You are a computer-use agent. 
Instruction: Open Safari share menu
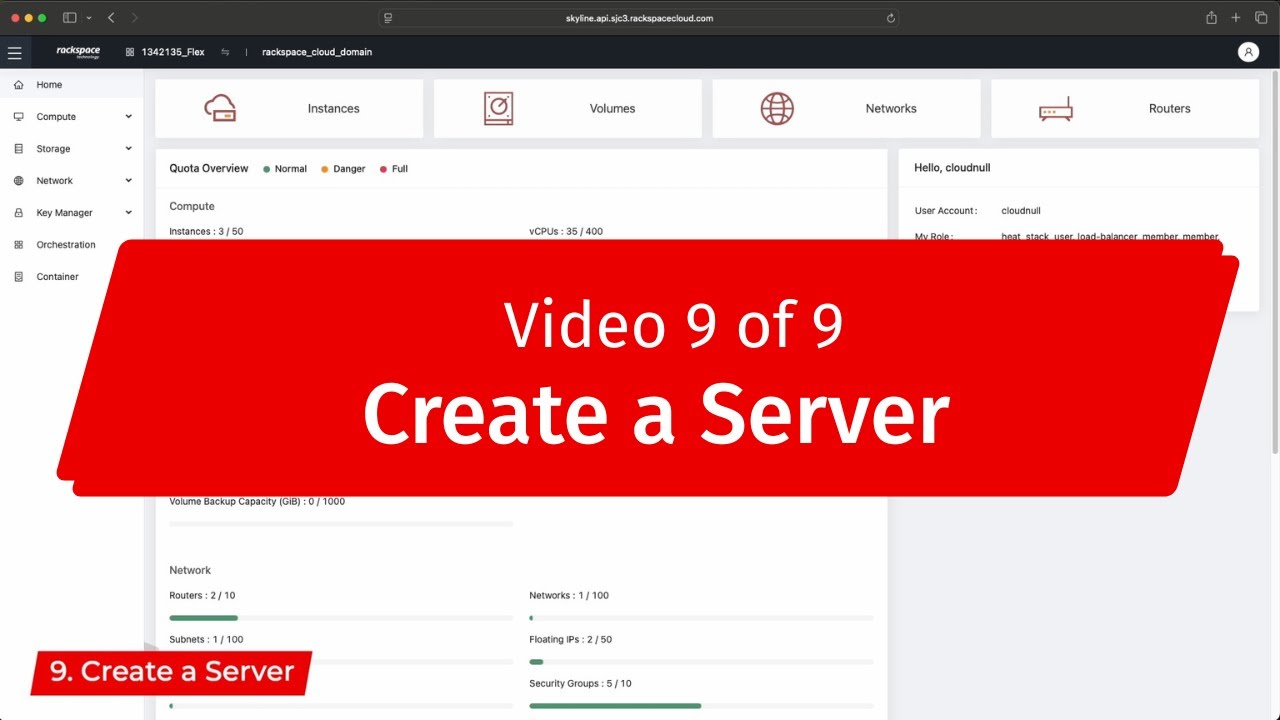(x=1211, y=18)
